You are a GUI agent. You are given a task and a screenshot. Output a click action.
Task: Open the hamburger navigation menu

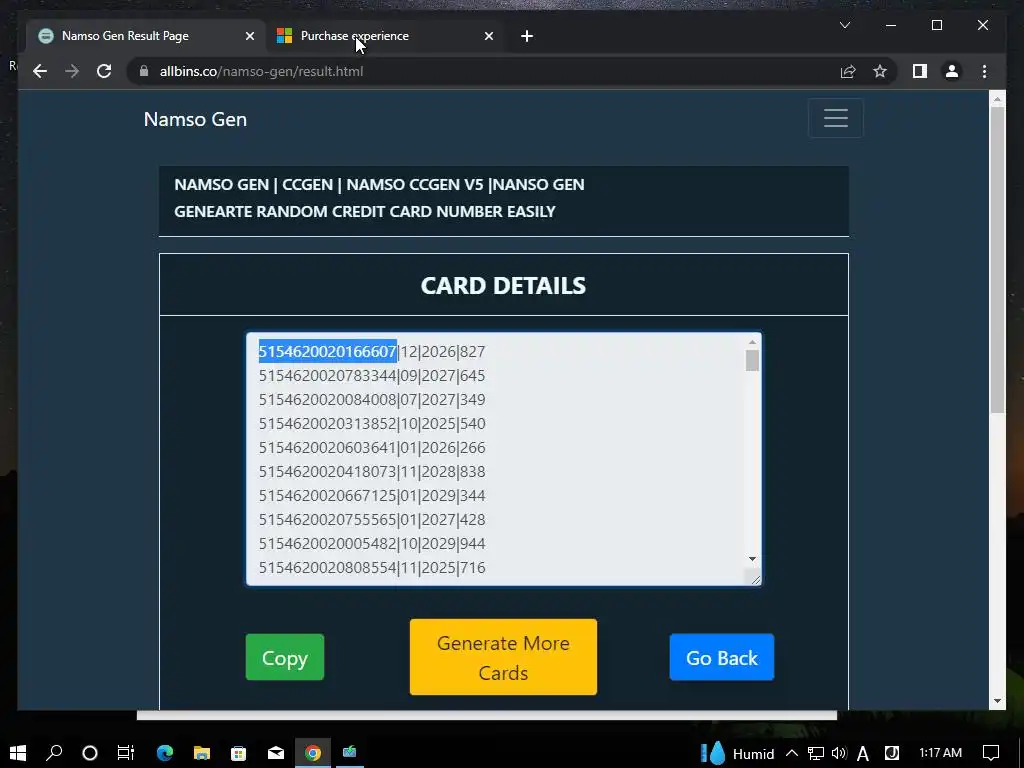(835, 118)
